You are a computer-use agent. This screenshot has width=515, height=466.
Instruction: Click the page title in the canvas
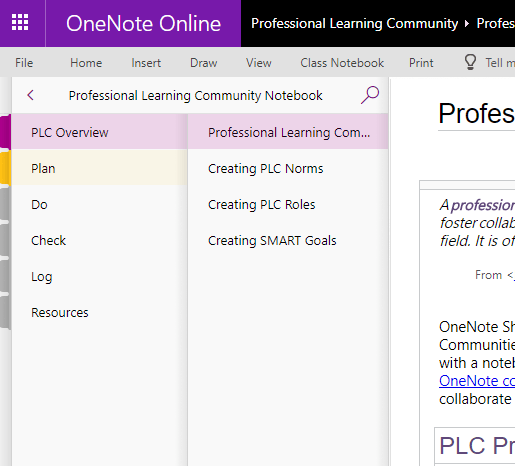point(477,113)
